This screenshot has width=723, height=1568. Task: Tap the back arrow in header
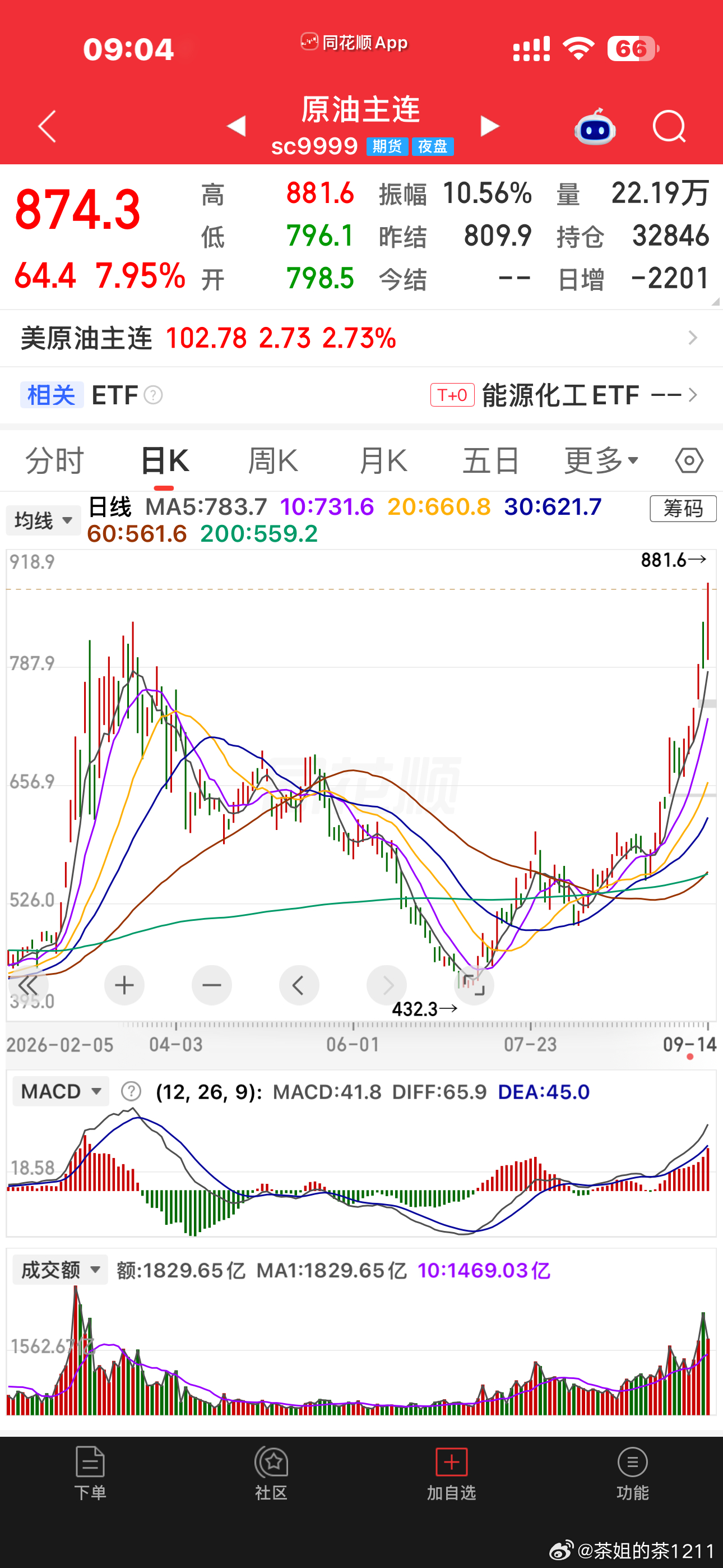pyautogui.click(x=48, y=127)
